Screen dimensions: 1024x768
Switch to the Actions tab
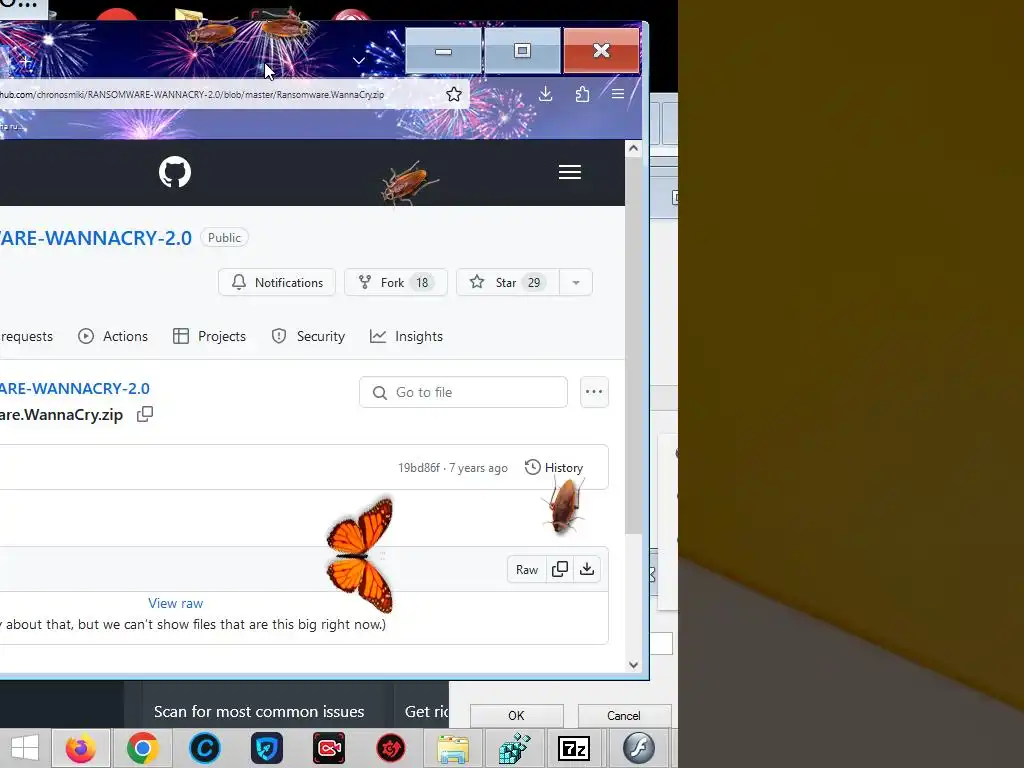[113, 336]
